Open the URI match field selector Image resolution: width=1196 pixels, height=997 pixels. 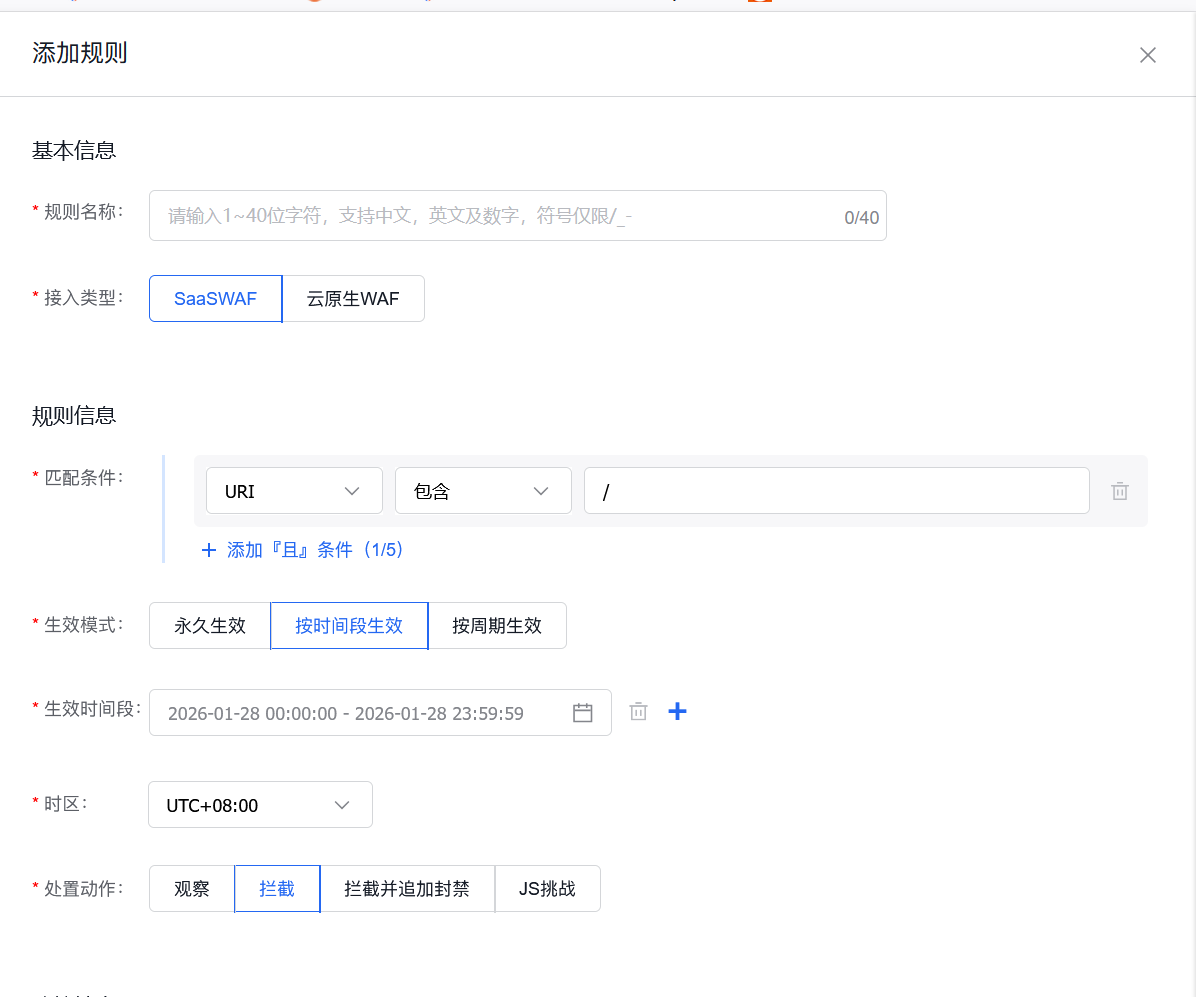point(294,490)
